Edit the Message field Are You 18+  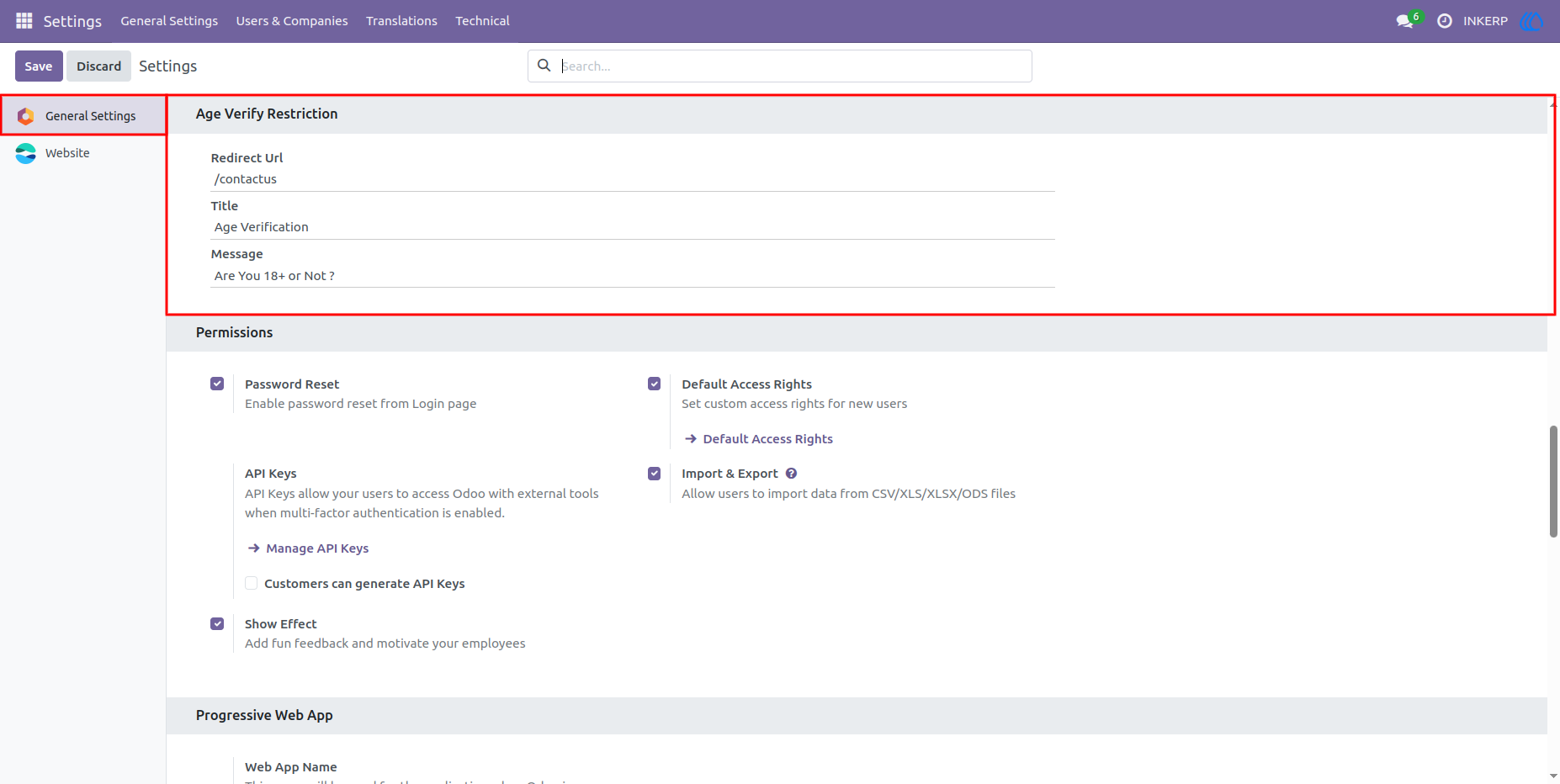[633, 276]
